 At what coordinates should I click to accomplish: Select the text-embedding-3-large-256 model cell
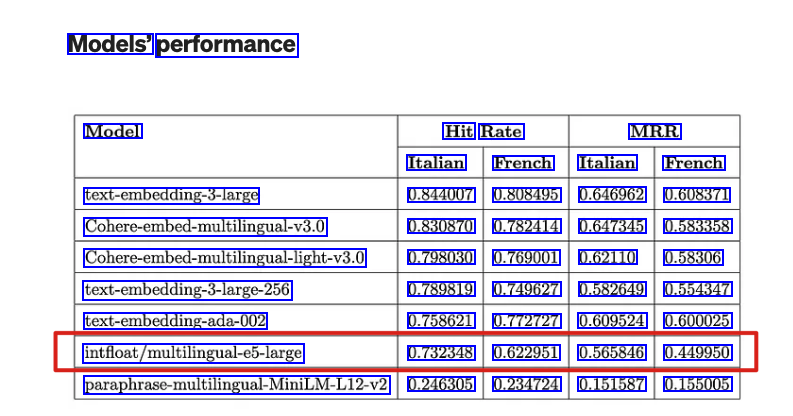click(188, 290)
